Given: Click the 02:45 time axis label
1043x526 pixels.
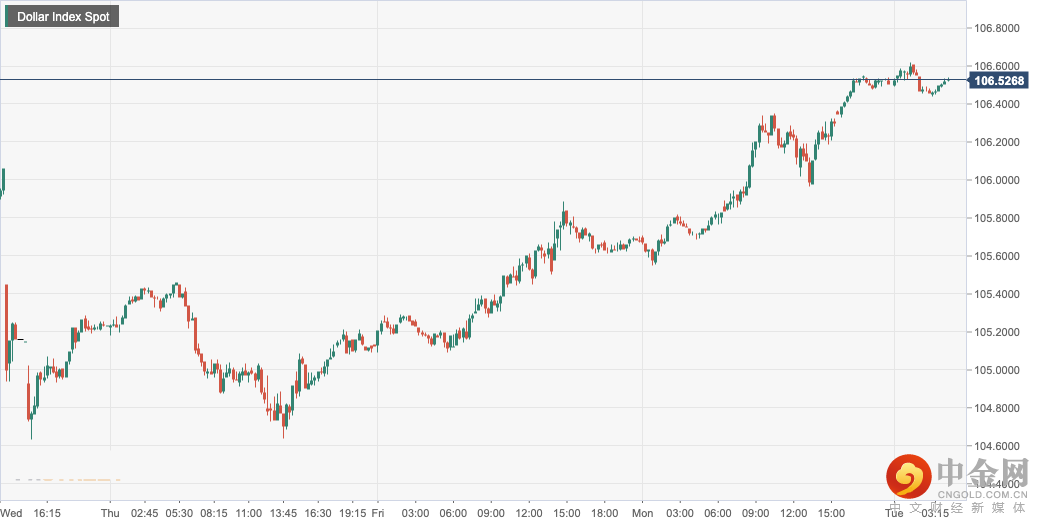Looking at the screenshot, I should (x=145, y=513).
